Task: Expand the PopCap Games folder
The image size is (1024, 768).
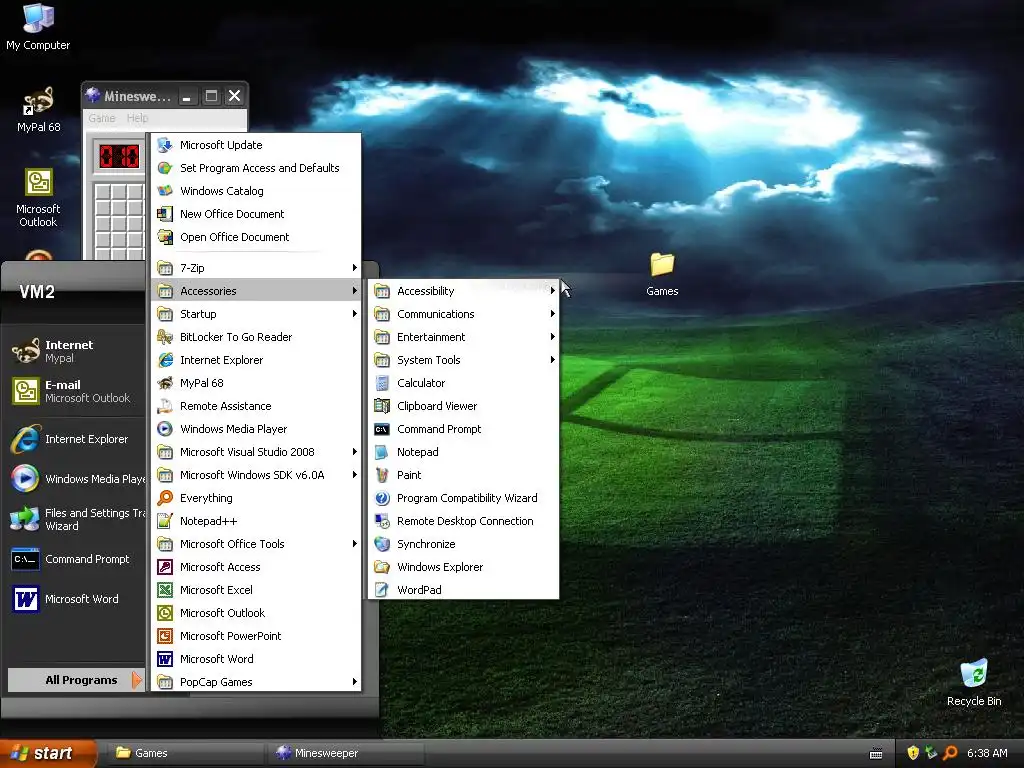Action: [x=256, y=682]
